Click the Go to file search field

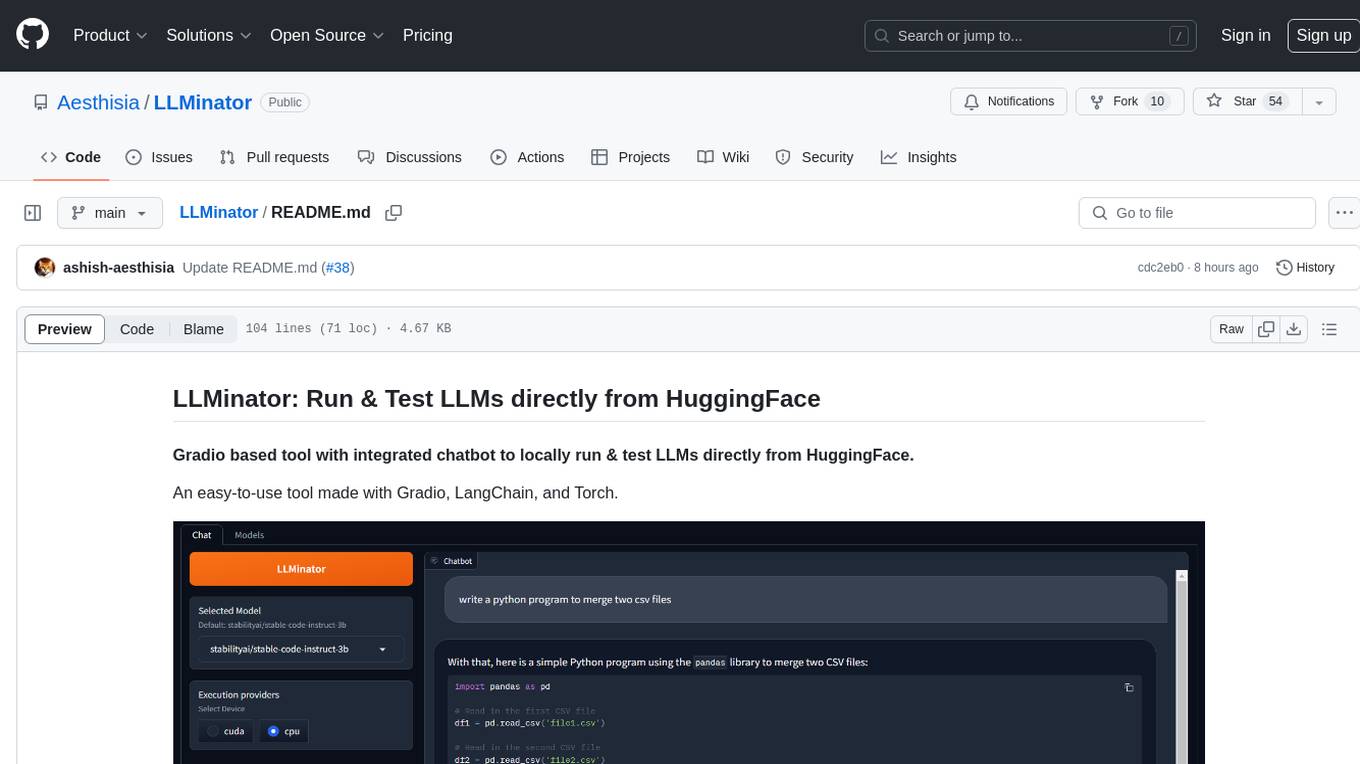pos(1197,213)
